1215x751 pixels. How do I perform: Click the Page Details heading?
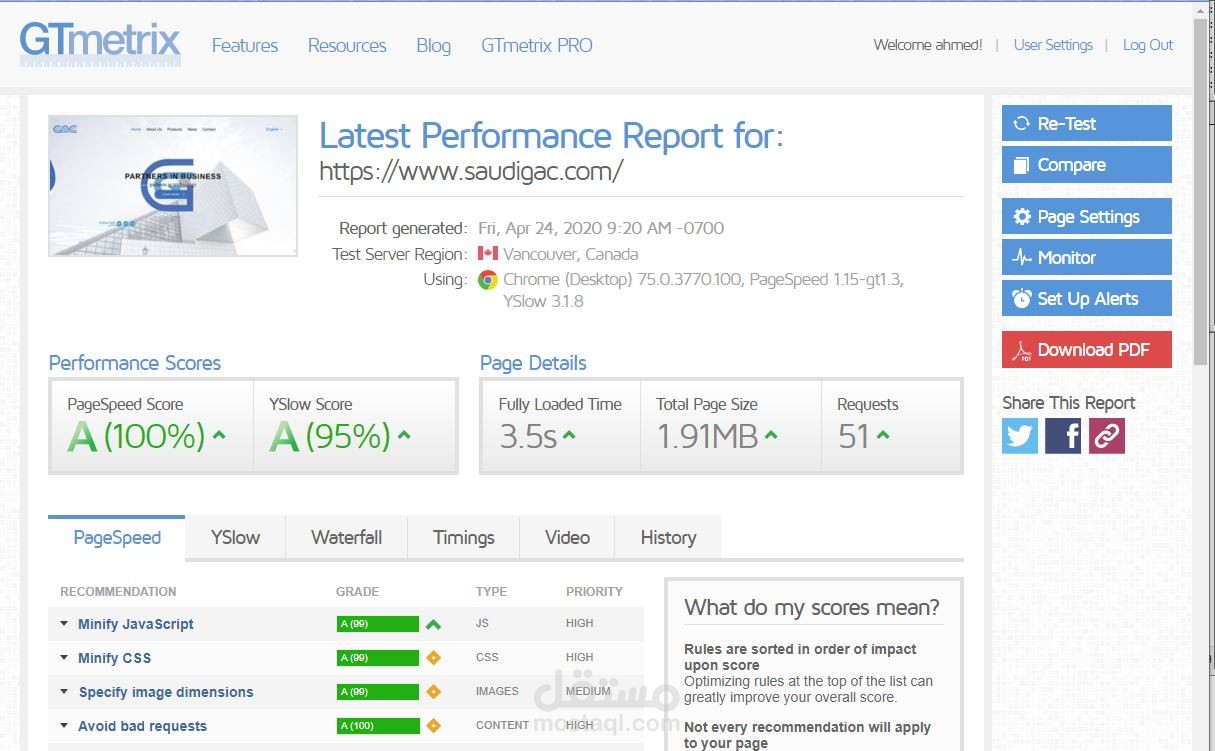(533, 363)
